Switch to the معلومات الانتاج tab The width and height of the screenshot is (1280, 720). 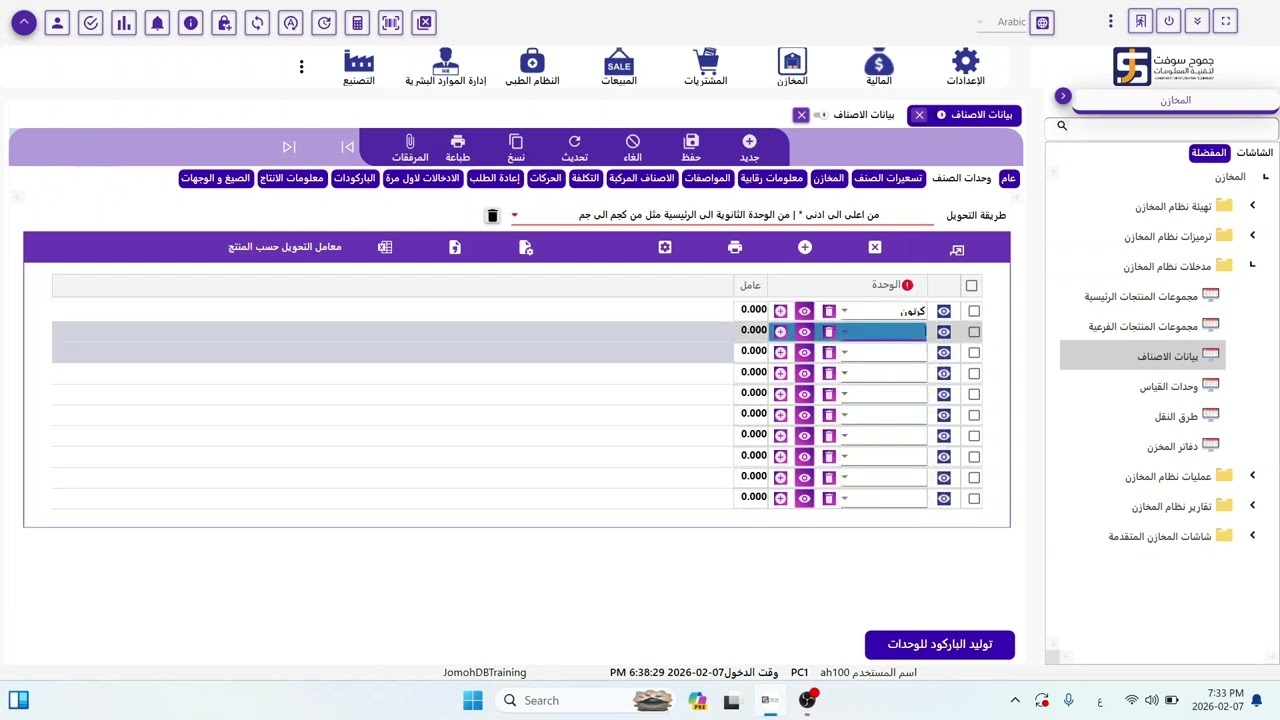tap(292, 178)
